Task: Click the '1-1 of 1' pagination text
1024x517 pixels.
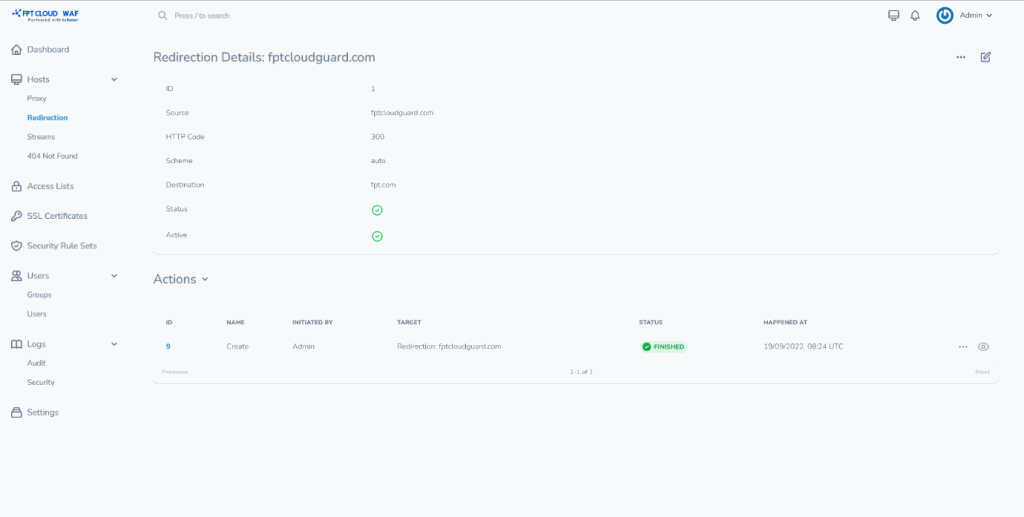Action: tap(581, 372)
